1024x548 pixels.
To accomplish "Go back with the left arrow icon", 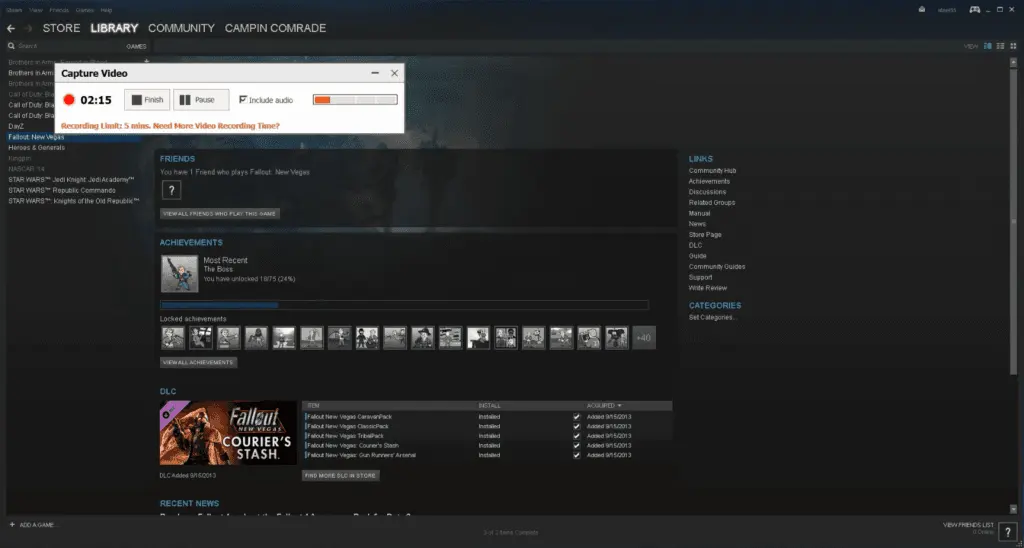I will click(11, 29).
